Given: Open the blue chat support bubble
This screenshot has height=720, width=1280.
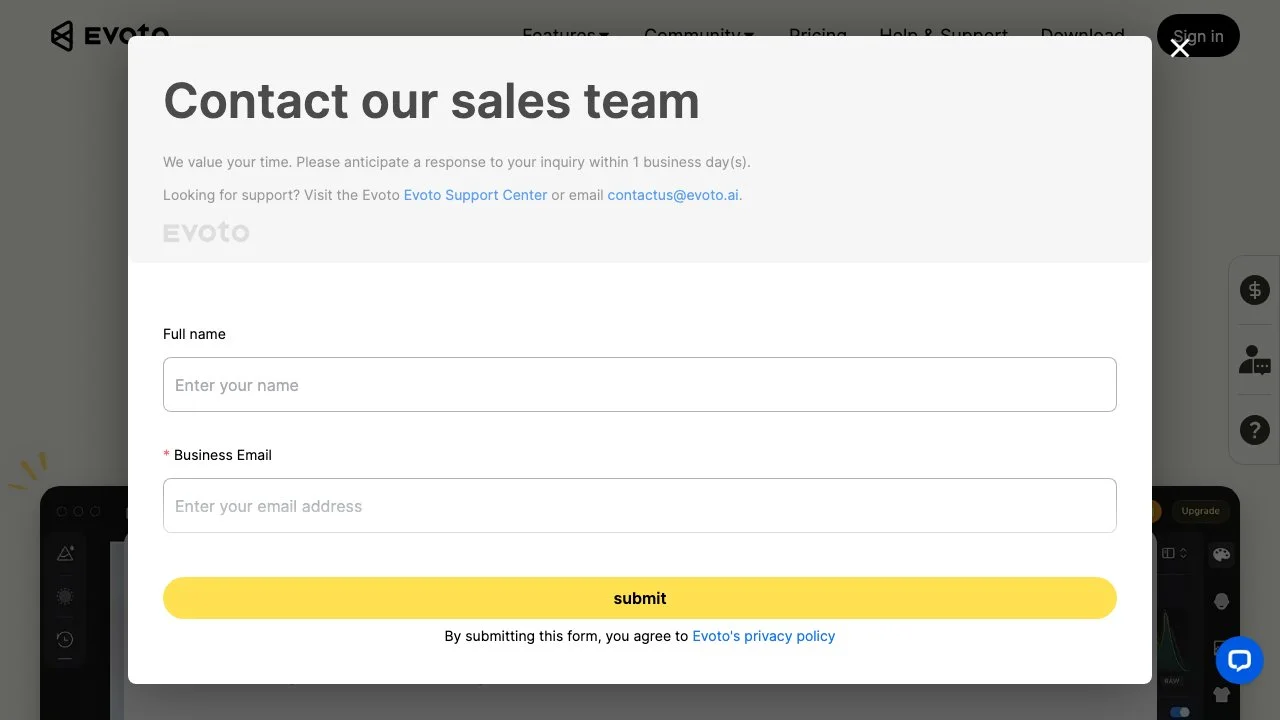Looking at the screenshot, I should (1240, 660).
